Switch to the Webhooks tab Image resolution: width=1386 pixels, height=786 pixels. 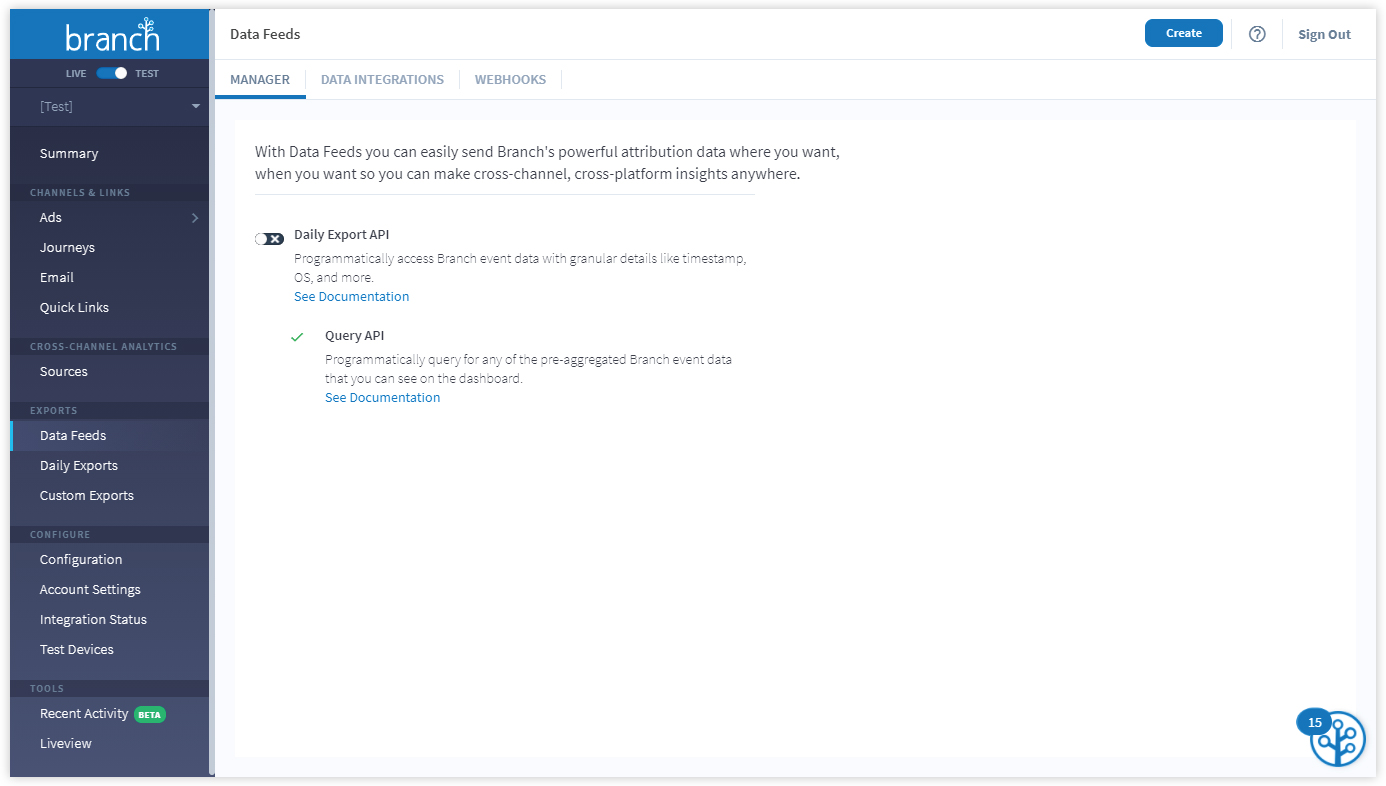tap(510, 80)
